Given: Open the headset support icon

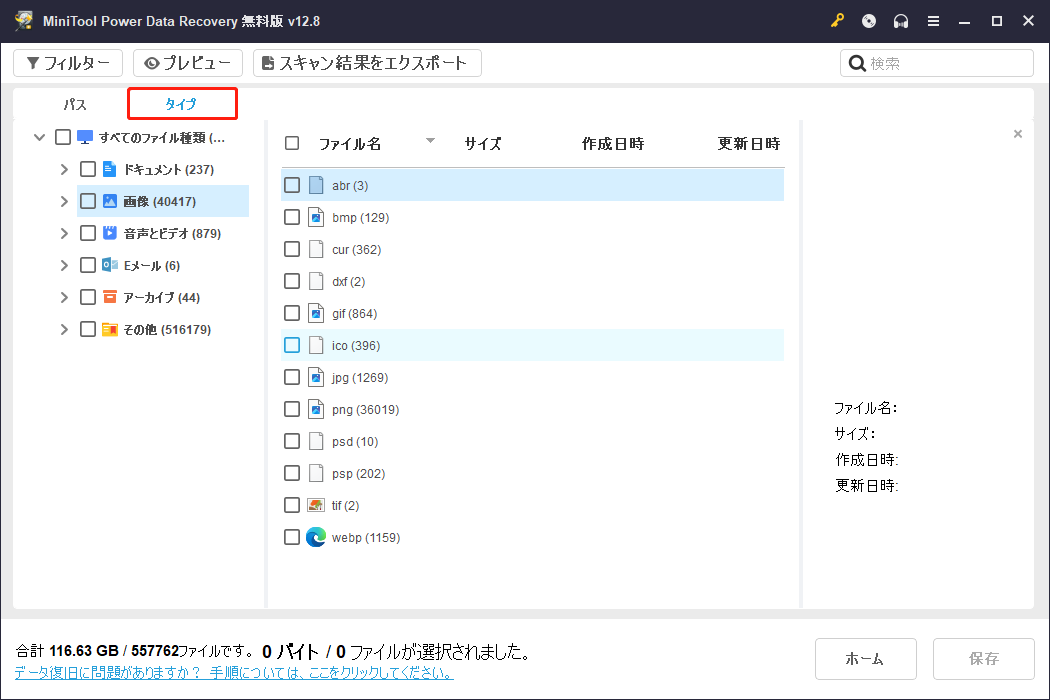Looking at the screenshot, I should click(x=900, y=20).
